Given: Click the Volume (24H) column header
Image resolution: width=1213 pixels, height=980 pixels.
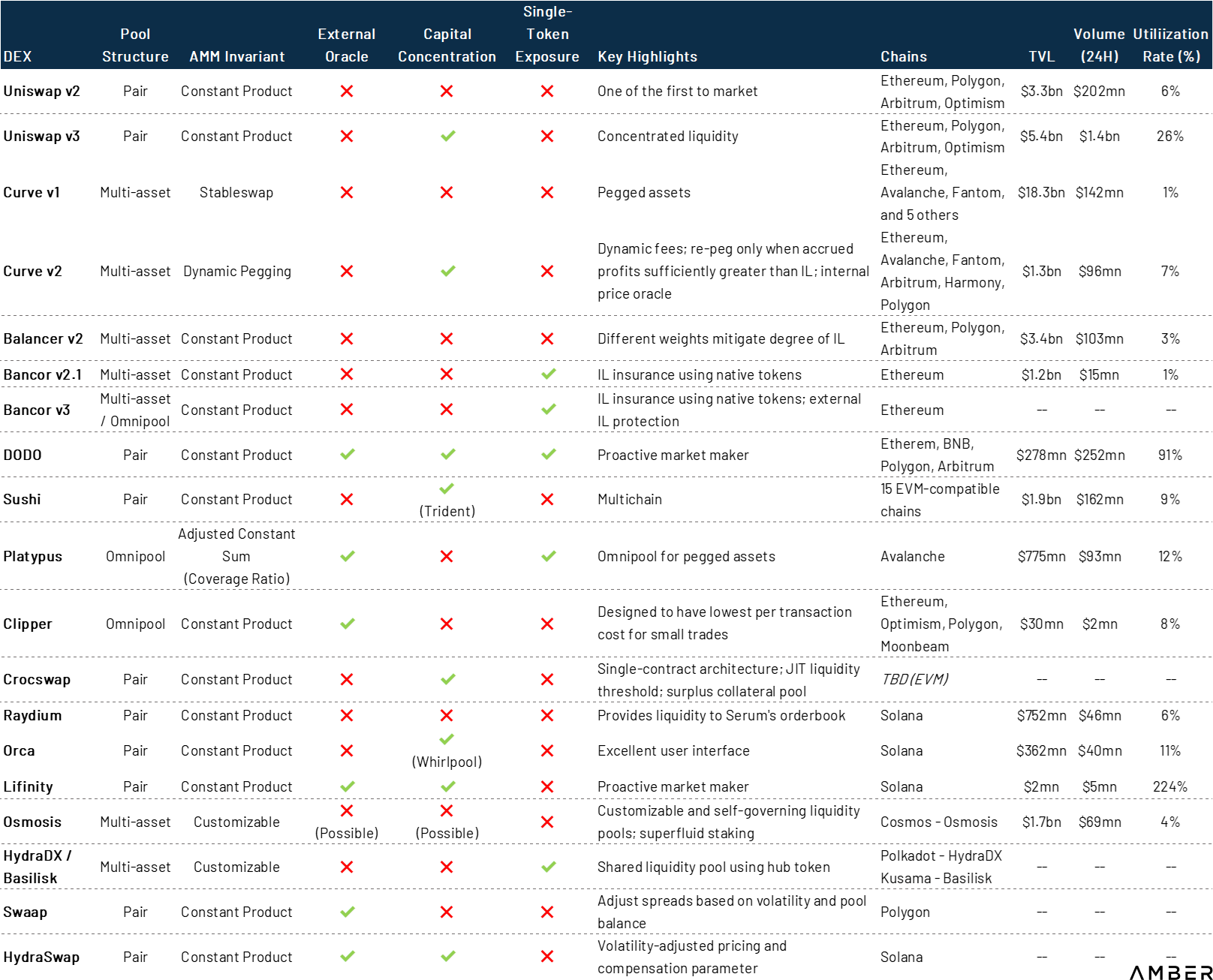Looking at the screenshot, I should coord(1099,45).
